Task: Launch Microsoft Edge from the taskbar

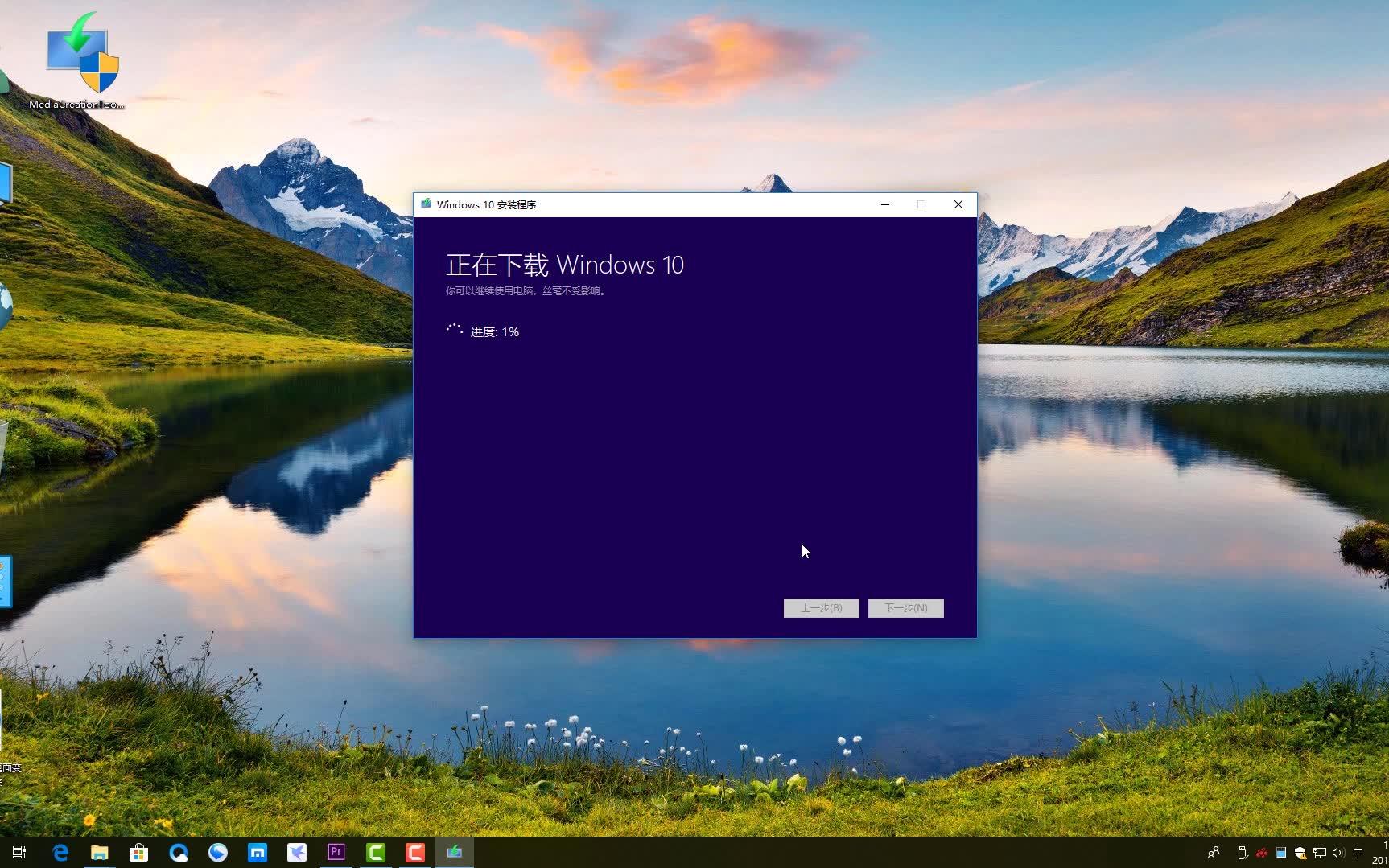Action: [60, 852]
